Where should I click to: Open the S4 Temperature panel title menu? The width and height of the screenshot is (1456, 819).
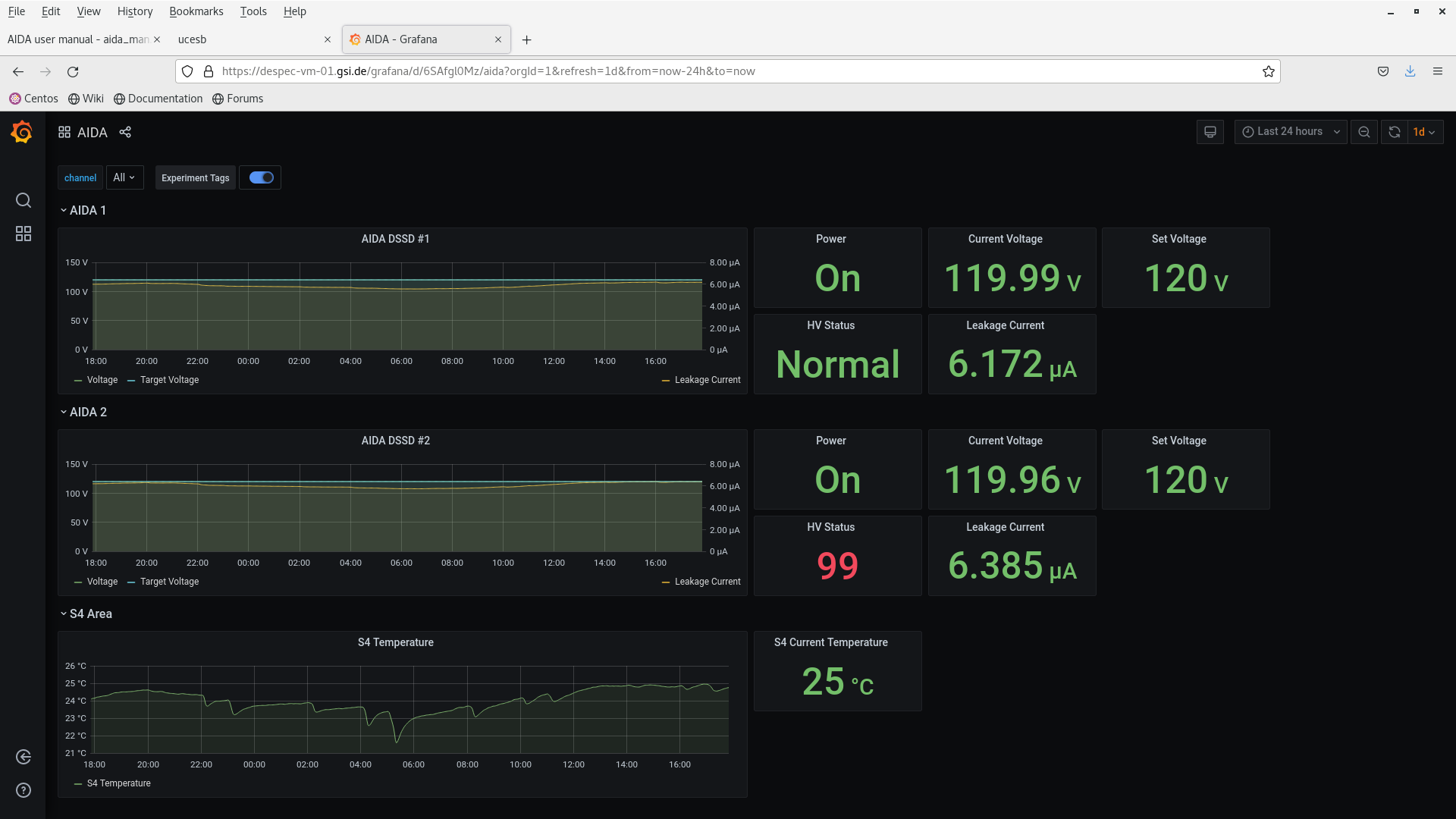click(395, 642)
